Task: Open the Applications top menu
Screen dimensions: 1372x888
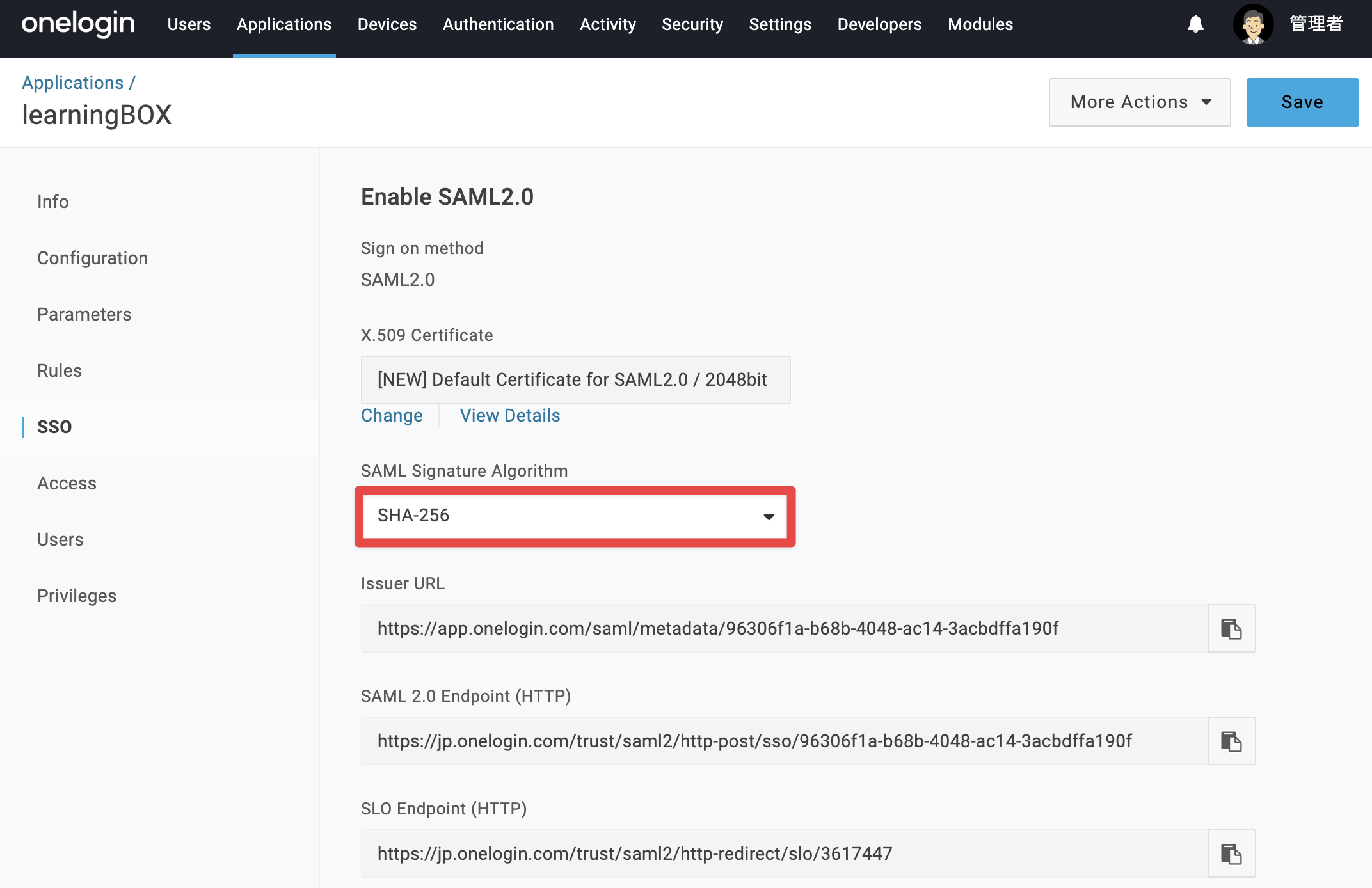Action: click(x=284, y=24)
